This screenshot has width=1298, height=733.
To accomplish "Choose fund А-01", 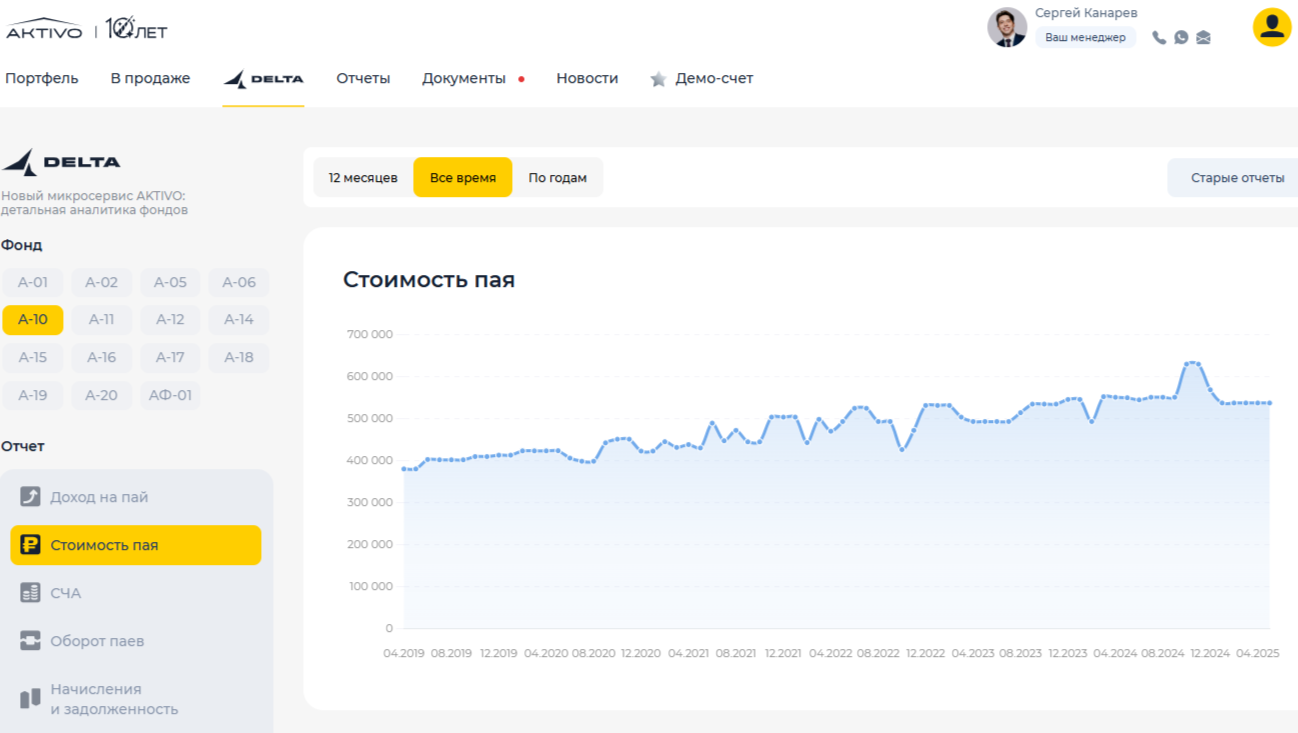I will (33, 282).
